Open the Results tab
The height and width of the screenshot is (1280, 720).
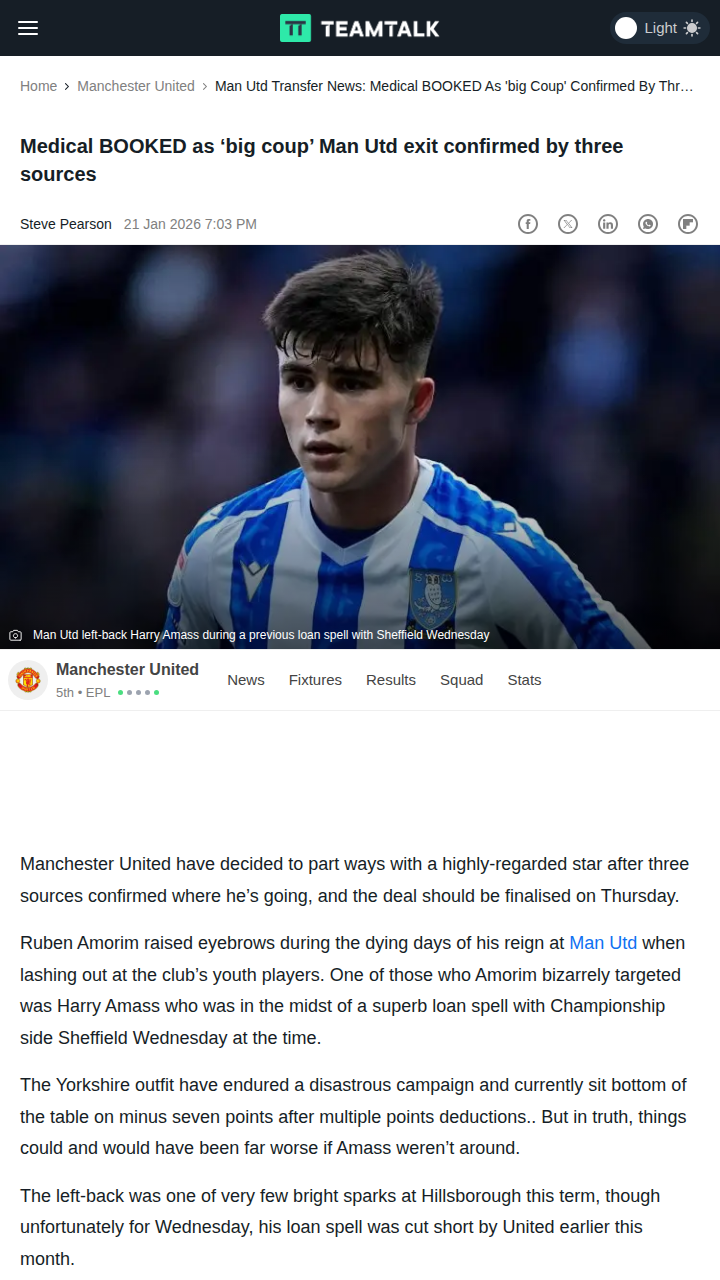391,680
